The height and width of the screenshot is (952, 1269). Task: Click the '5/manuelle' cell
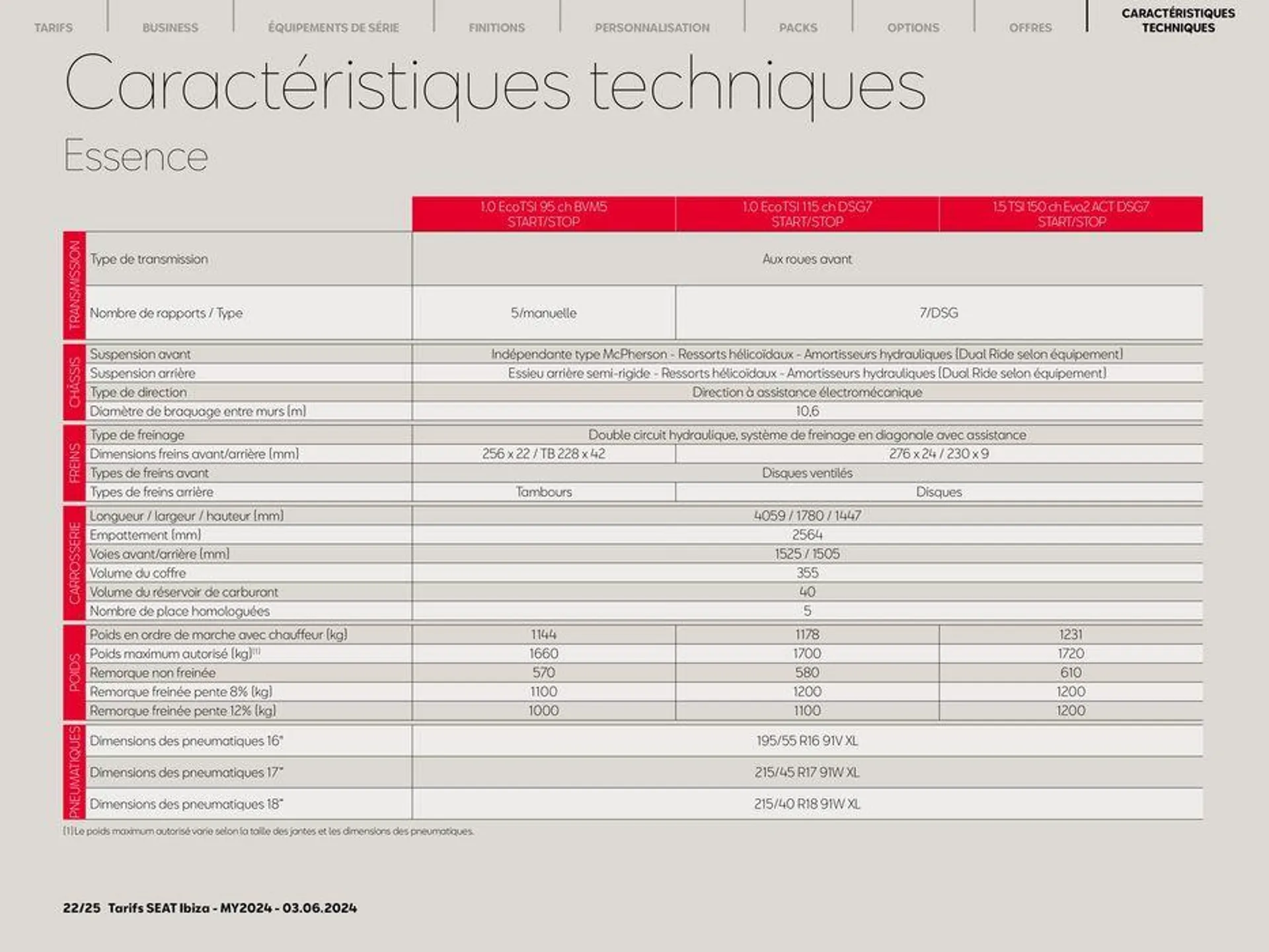click(543, 313)
